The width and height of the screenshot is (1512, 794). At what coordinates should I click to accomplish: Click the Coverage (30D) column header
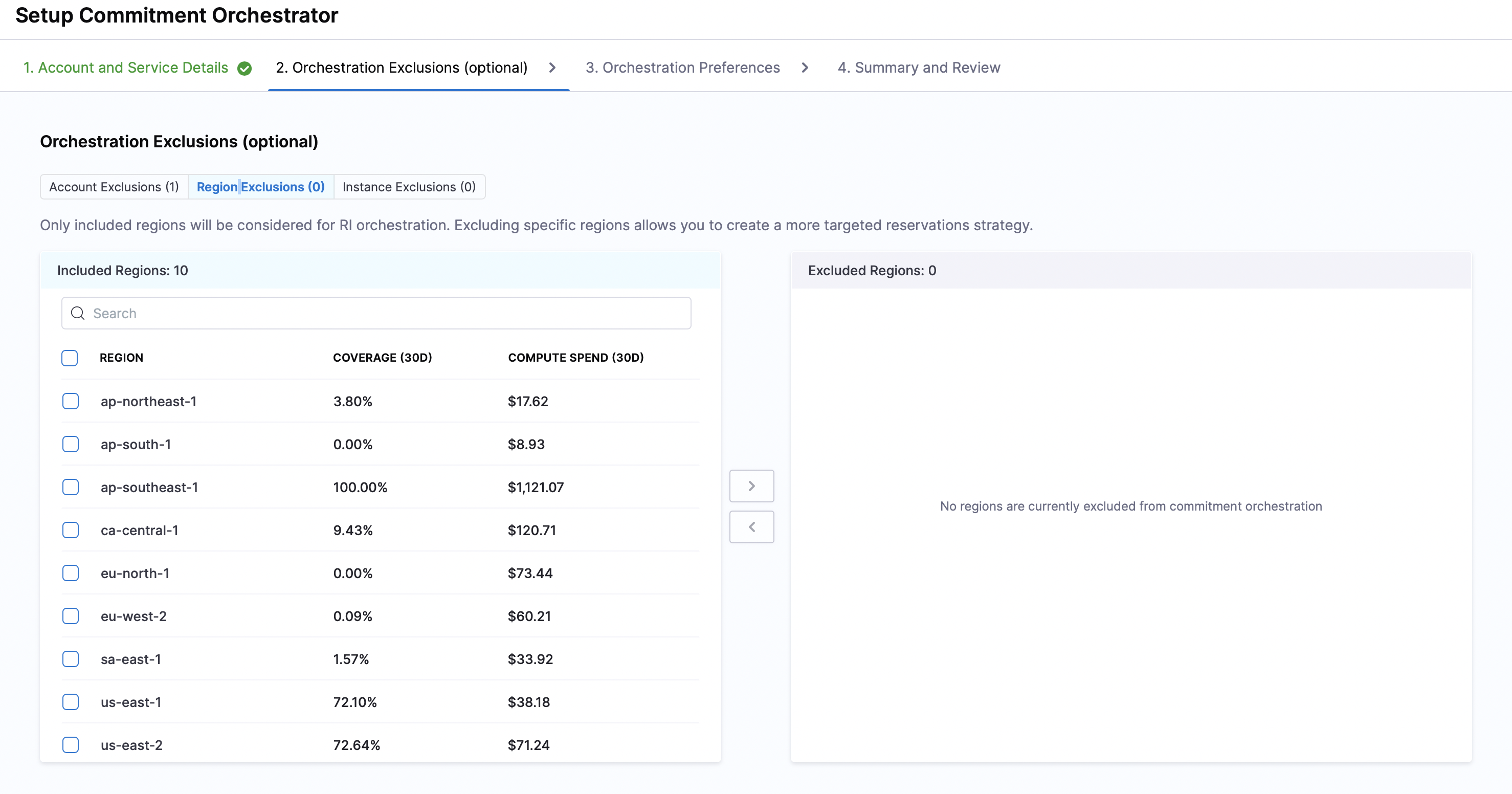coord(382,358)
